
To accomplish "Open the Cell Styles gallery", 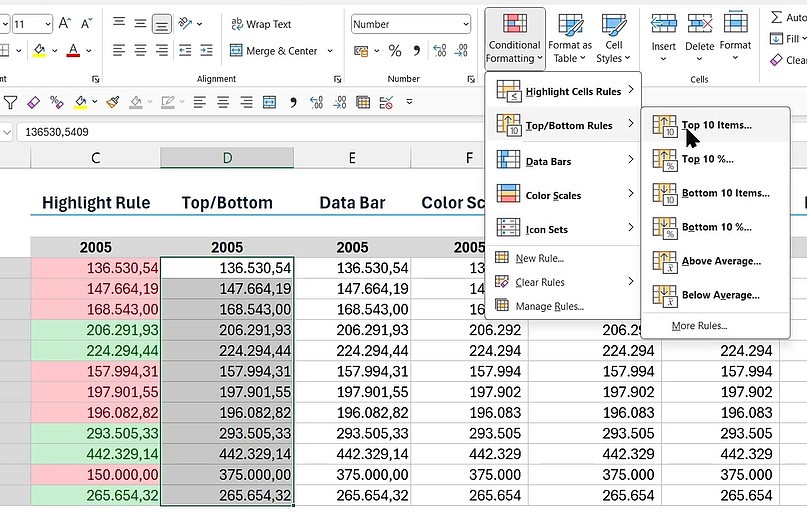I will tap(614, 38).
